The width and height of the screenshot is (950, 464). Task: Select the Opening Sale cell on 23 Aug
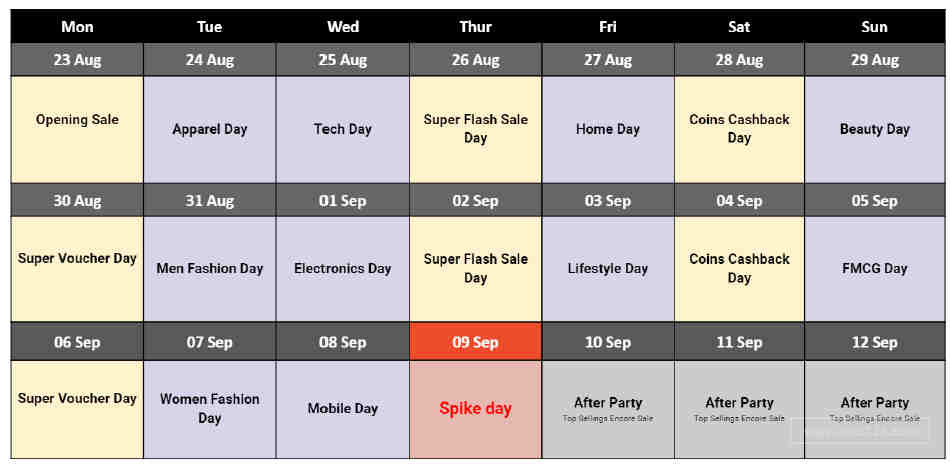pyautogui.click(x=77, y=129)
